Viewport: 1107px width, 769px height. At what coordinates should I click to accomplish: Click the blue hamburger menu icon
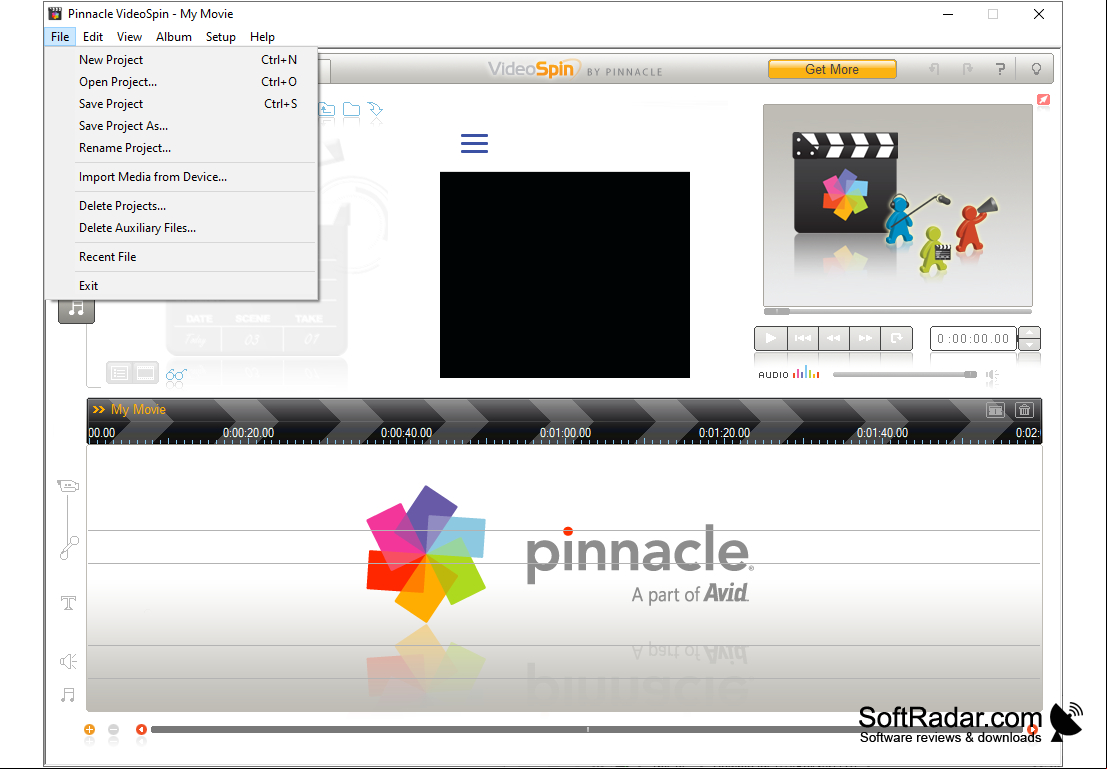[474, 143]
